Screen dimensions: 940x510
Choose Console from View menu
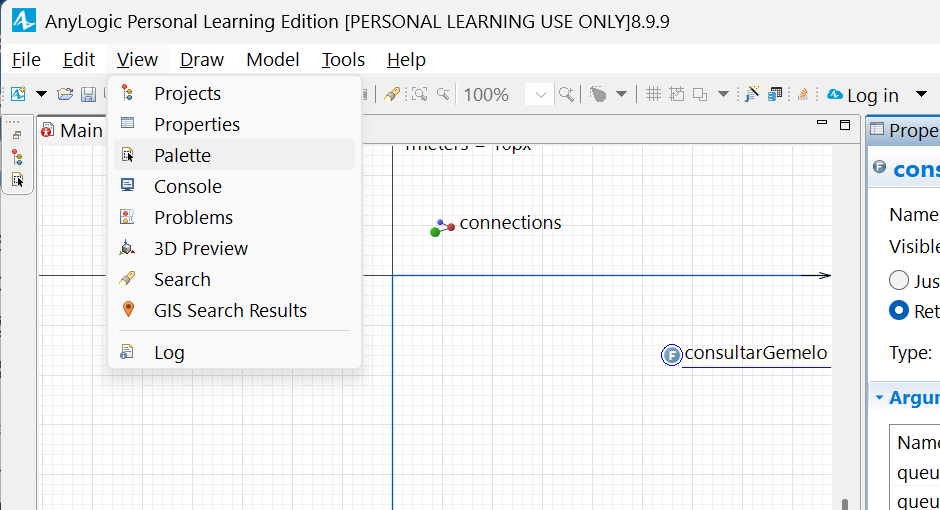(234, 186)
